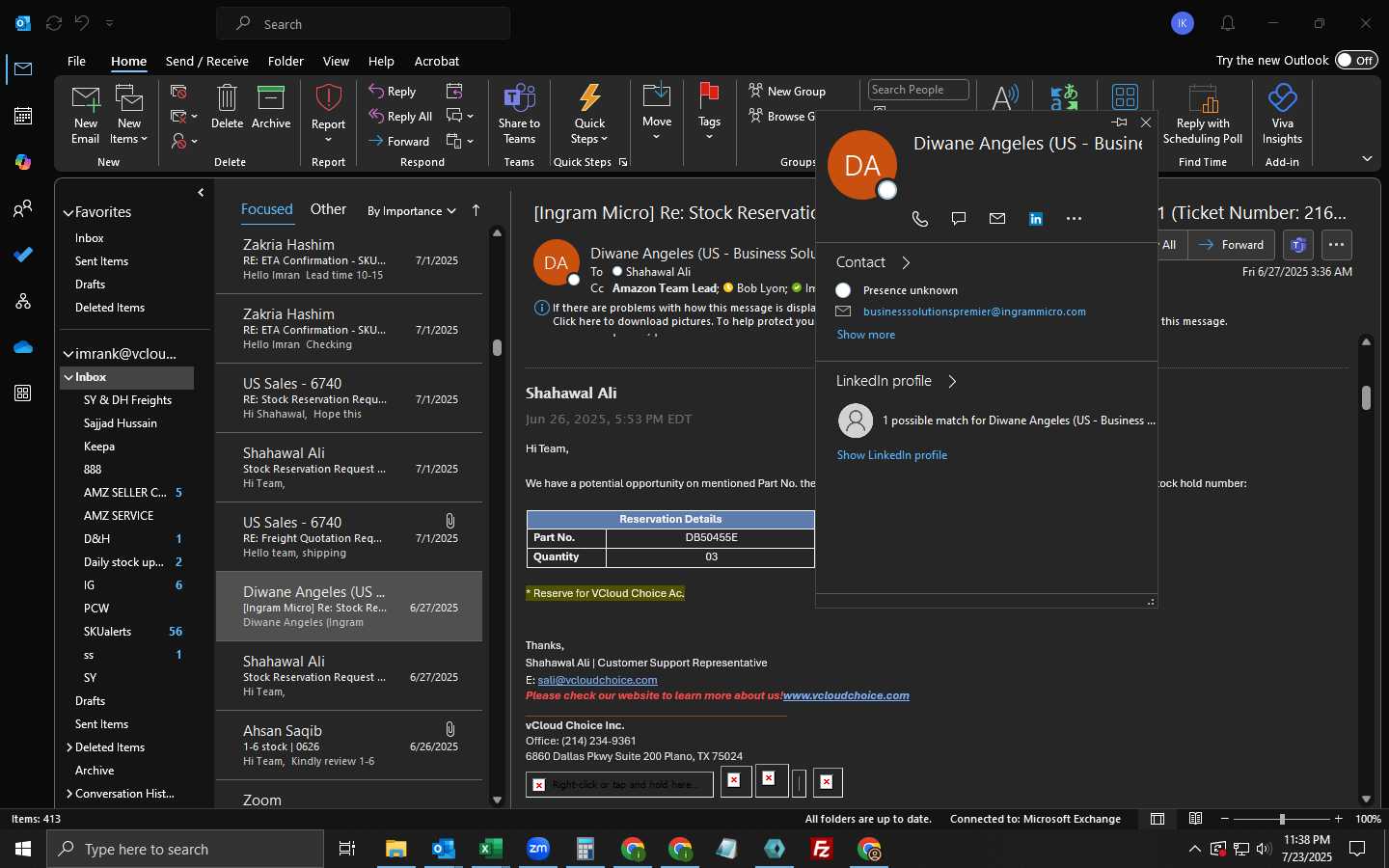Screen dimensions: 1389x868
Task: Open www.vcloudchoice.com link in email
Action: 846,695
